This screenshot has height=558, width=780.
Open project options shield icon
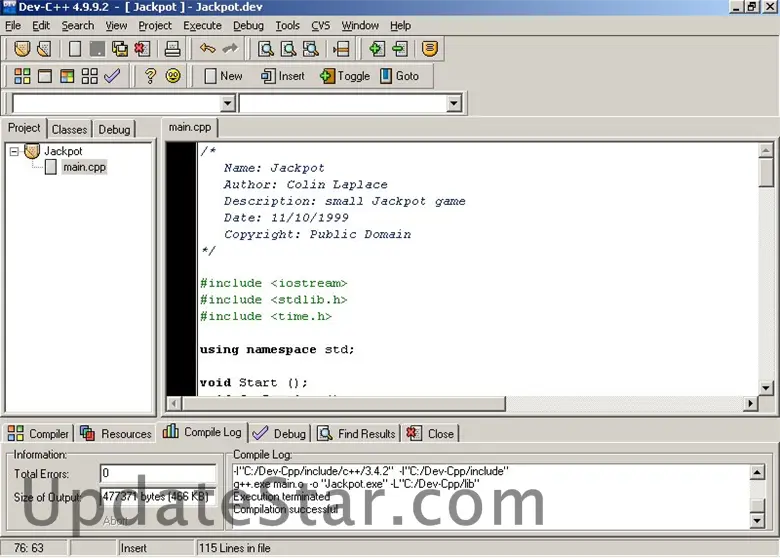[x=430, y=49]
